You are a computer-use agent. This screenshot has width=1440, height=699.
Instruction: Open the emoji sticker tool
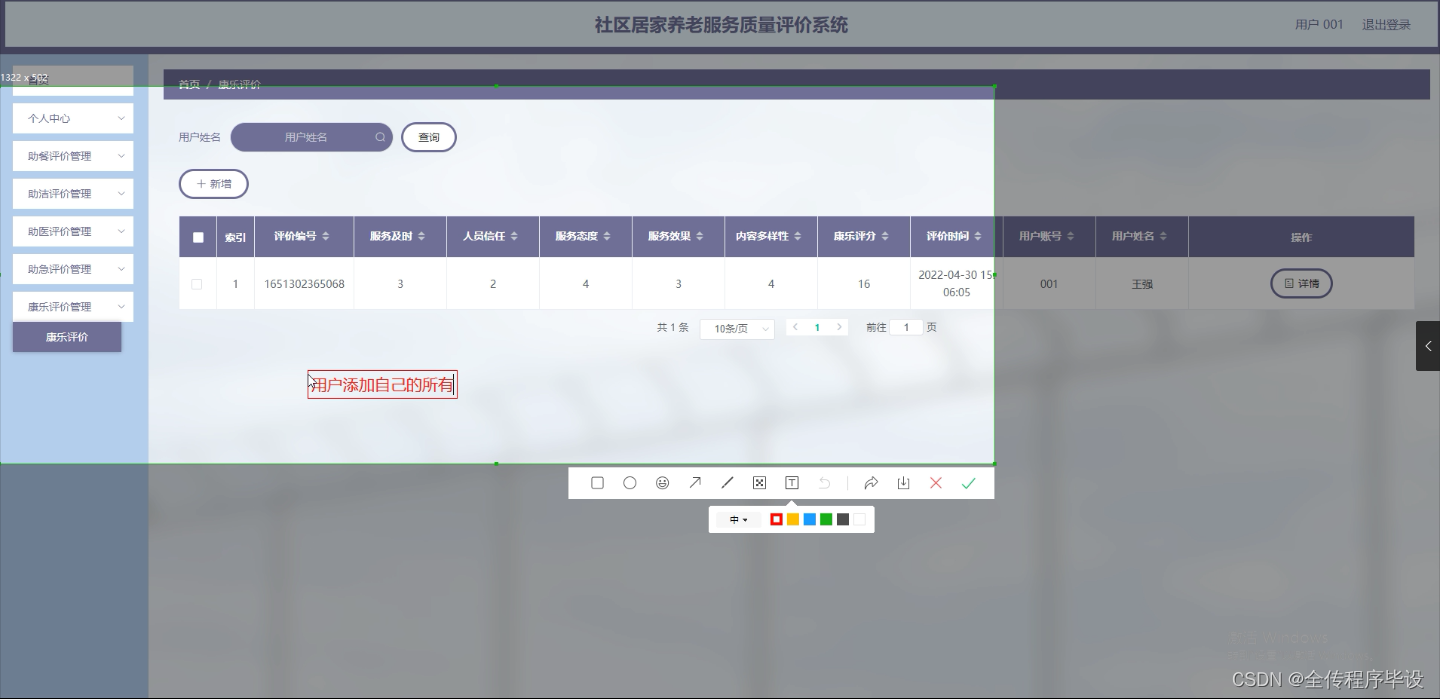click(662, 482)
